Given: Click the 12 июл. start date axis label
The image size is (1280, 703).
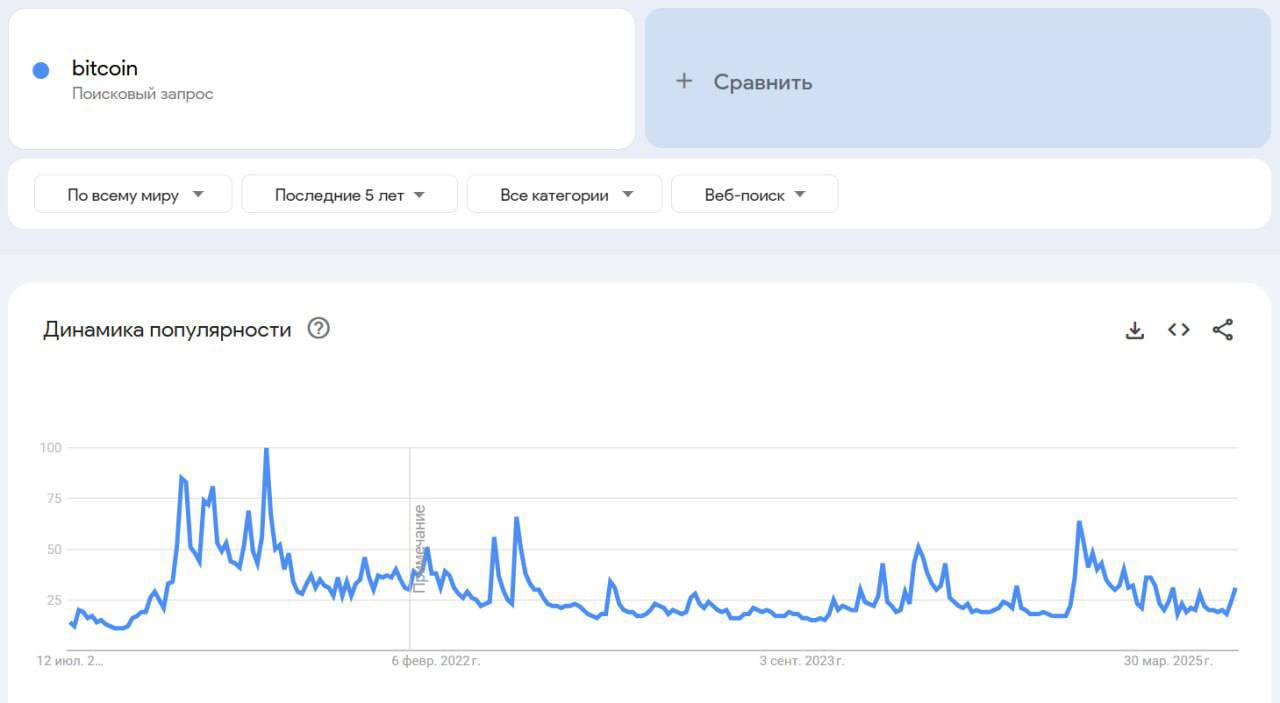Looking at the screenshot, I should point(70,661).
